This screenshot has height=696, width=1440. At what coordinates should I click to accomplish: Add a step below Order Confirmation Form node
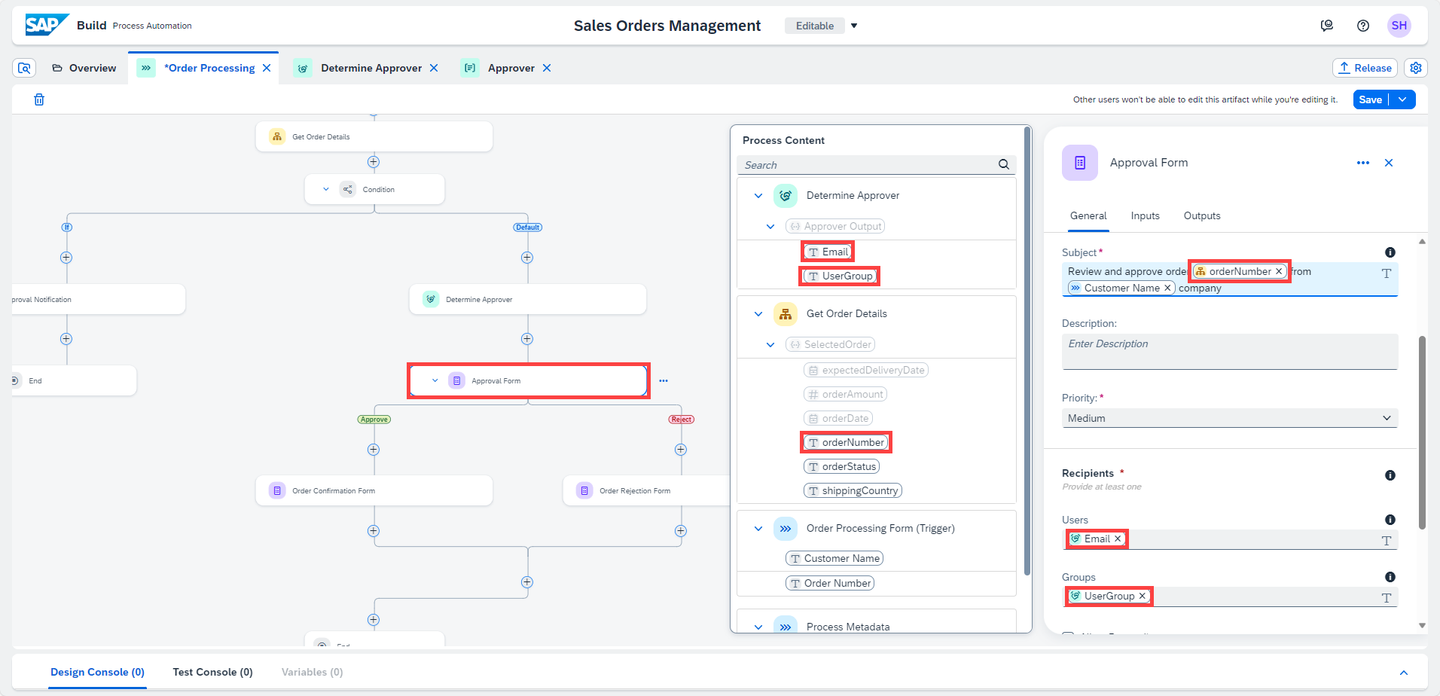pos(373,531)
